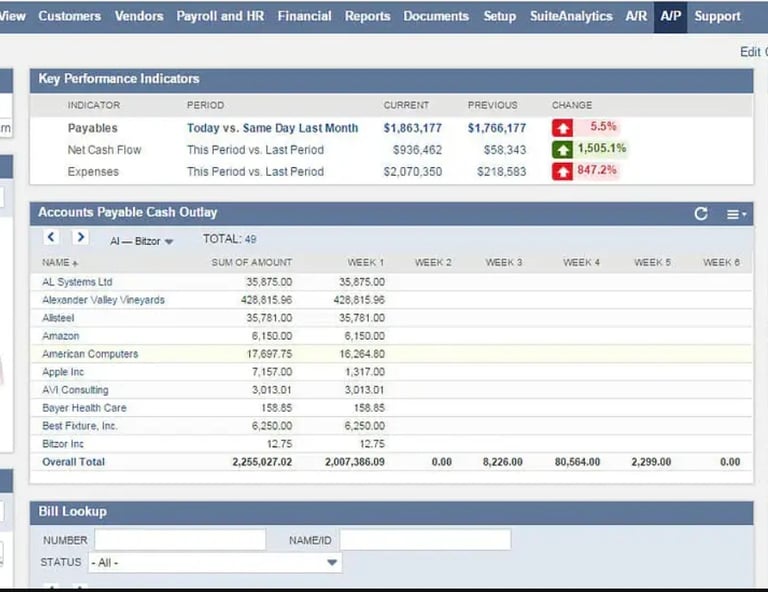
Task: Open the Reports menu
Action: pyautogui.click(x=367, y=16)
